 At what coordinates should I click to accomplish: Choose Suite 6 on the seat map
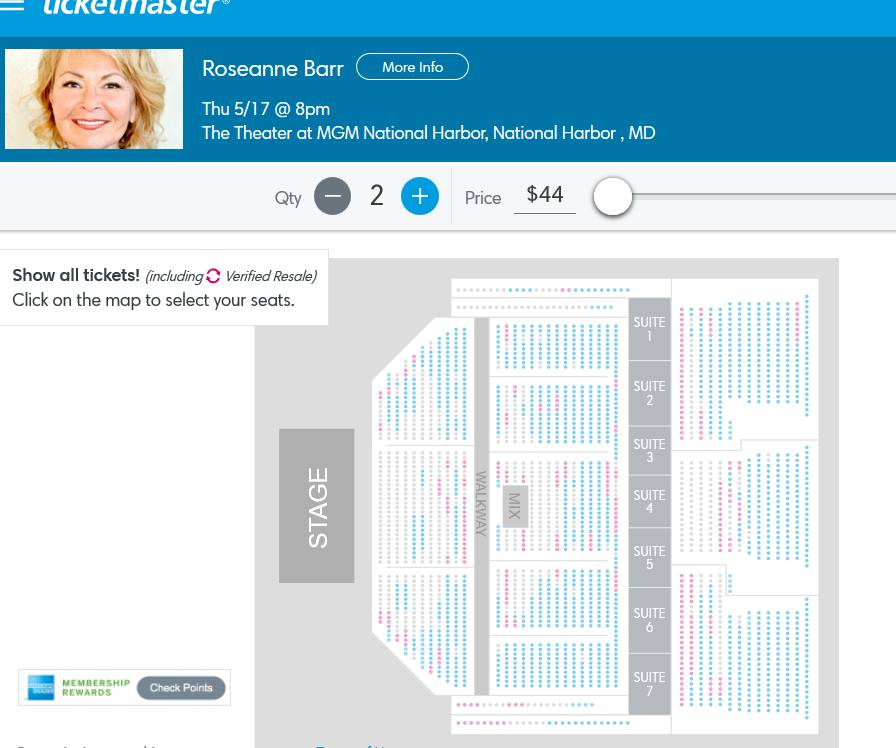(649, 620)
